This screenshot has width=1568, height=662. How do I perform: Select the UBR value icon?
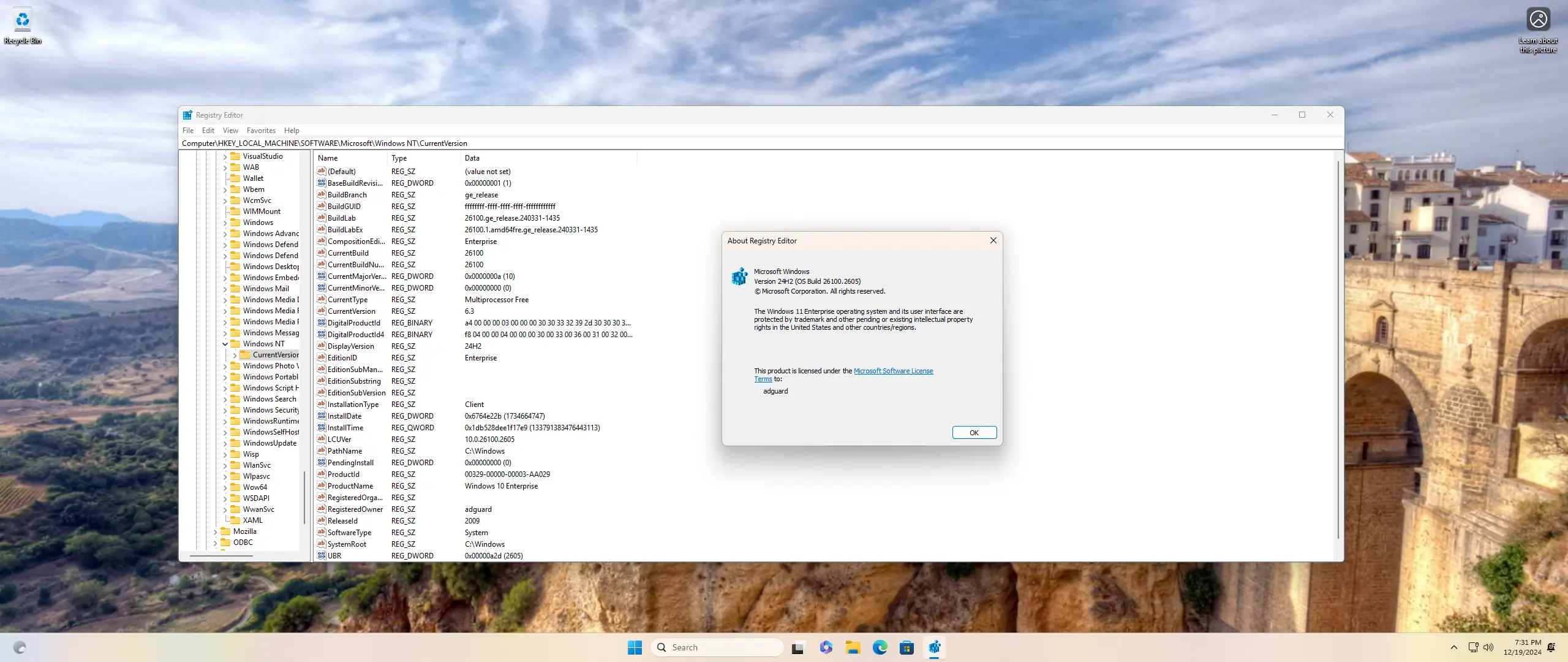[x=321, y=555]
